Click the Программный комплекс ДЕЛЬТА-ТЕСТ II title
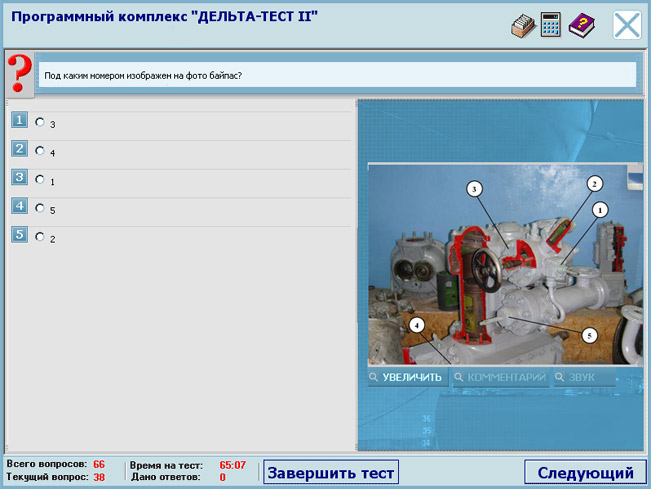This screenshot has height=489, width=651. pos(164,17)
